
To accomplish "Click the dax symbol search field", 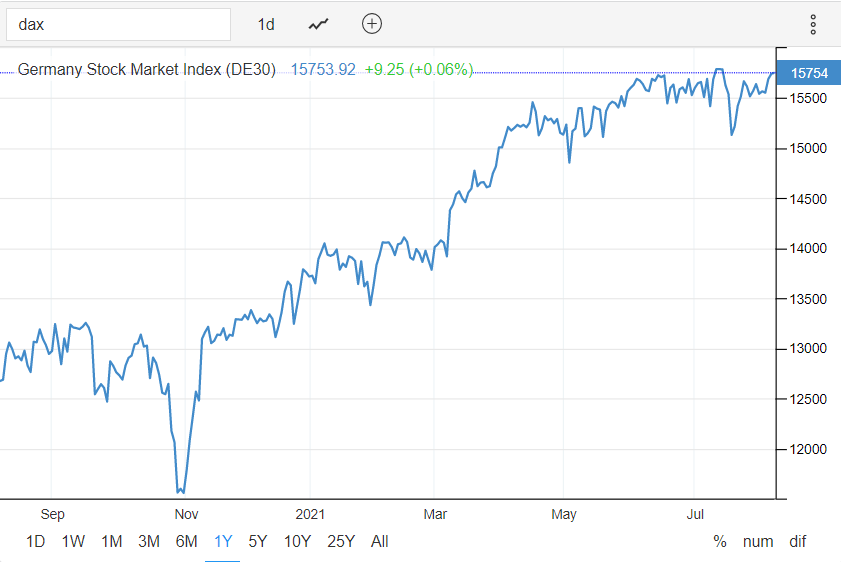I will tap(118, 24).
